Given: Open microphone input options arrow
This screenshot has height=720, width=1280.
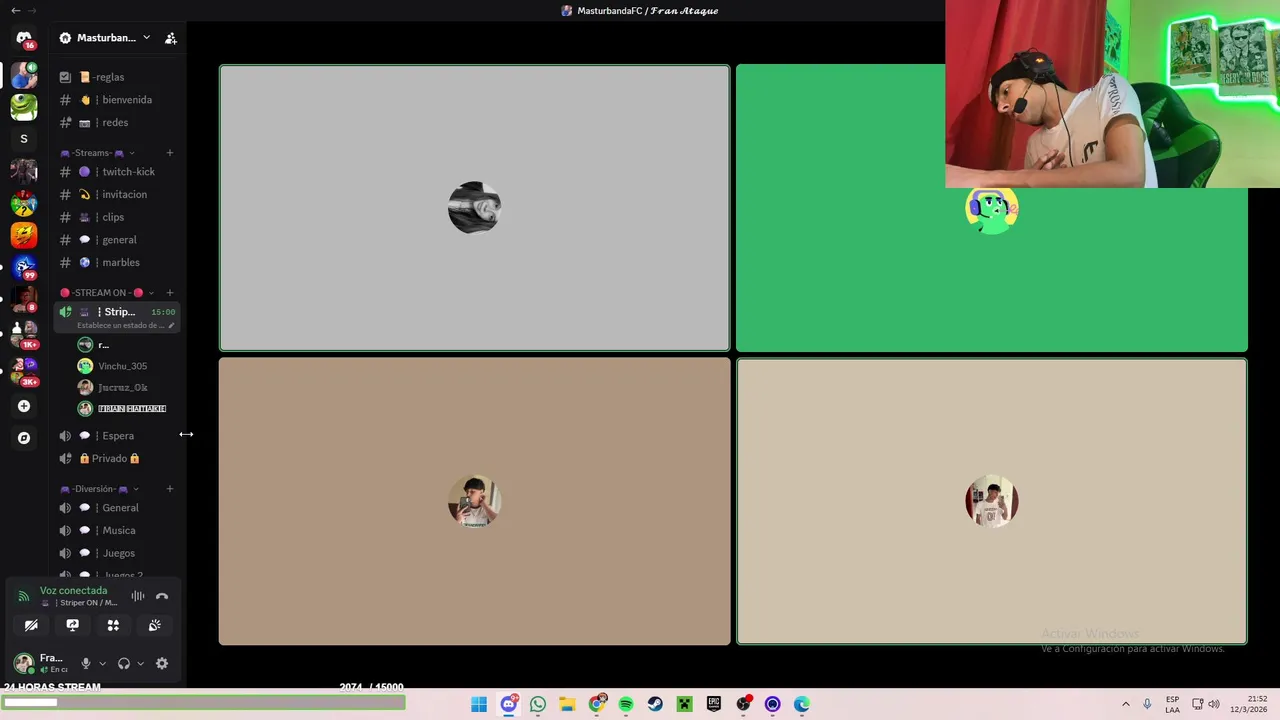Looking at the screenshot, I should click(102, 663).
